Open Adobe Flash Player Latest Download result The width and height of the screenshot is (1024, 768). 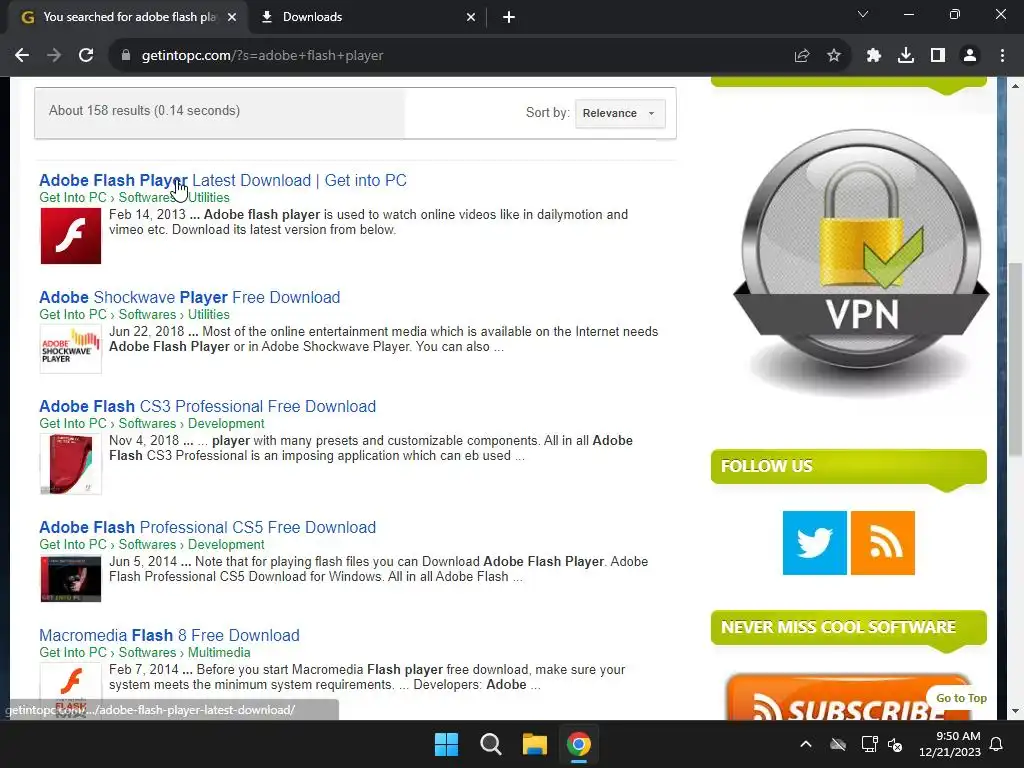point(223,180)
